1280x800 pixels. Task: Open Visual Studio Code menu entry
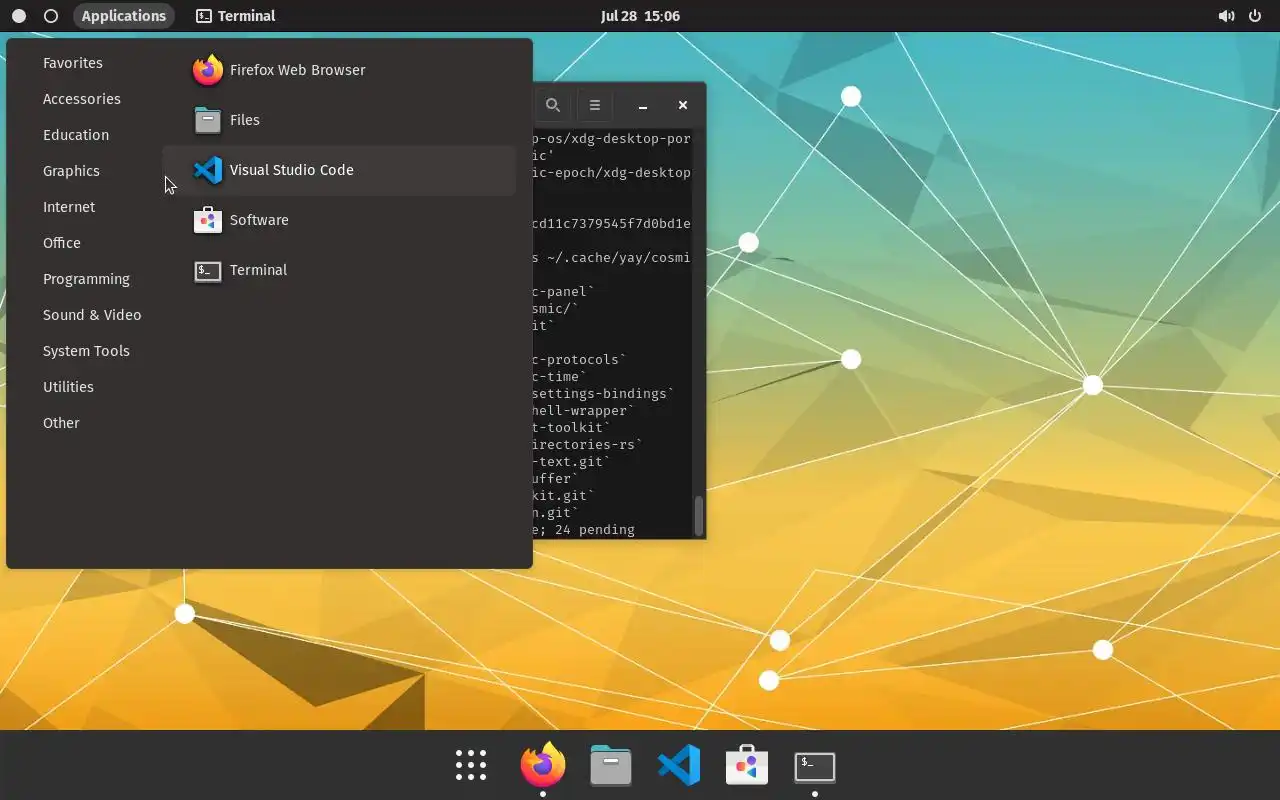point(339,170)
